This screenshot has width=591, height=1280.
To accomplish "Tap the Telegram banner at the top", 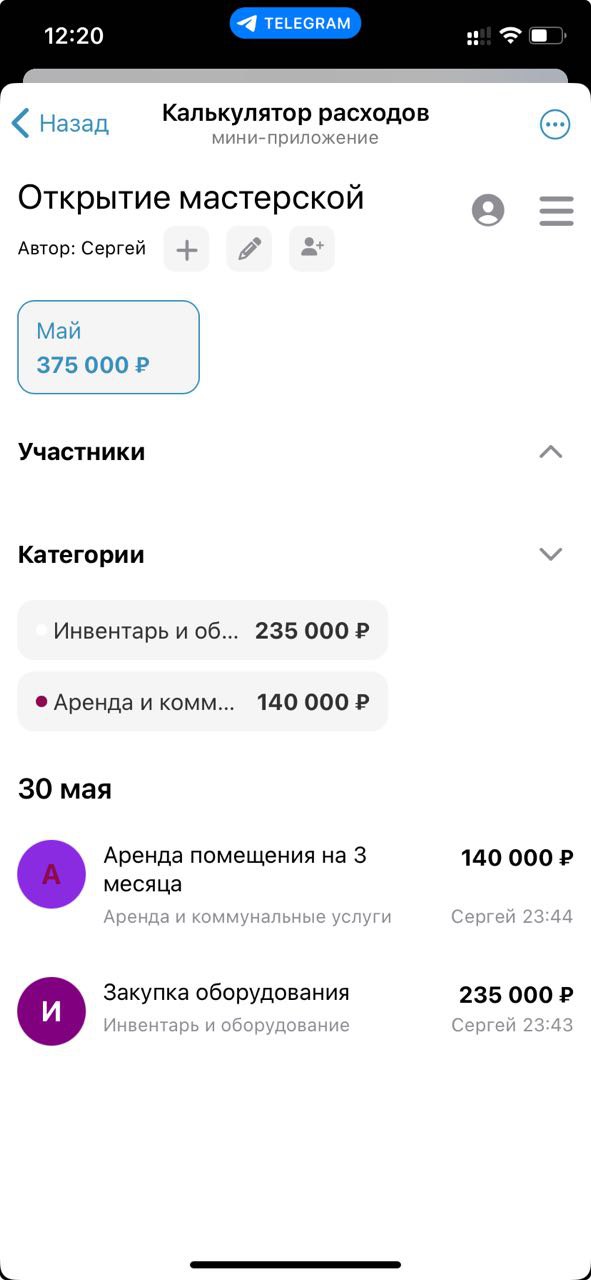I will pos(295,22).
